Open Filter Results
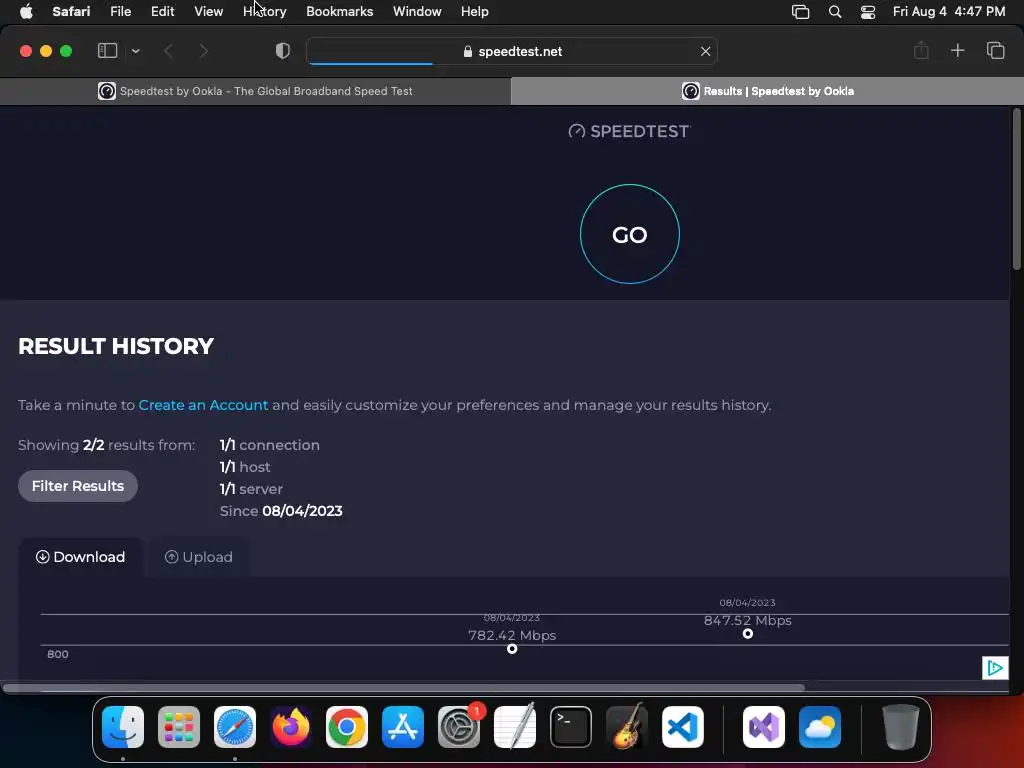This screenshot has width=1024, height=768. (78, 486)
